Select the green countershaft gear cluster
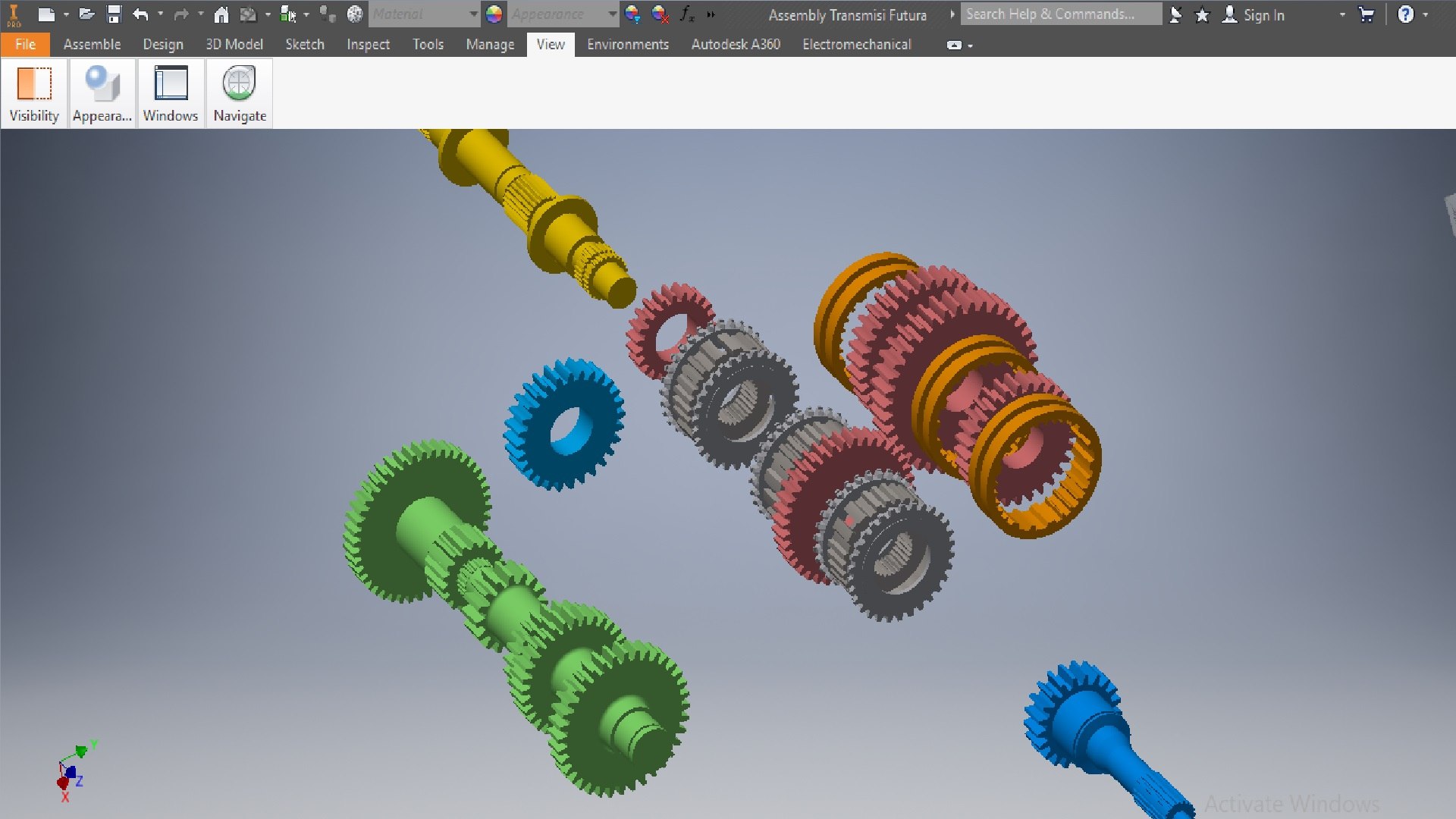Image resolution: width=1456 pixels, height=819 pixels. 516,618
